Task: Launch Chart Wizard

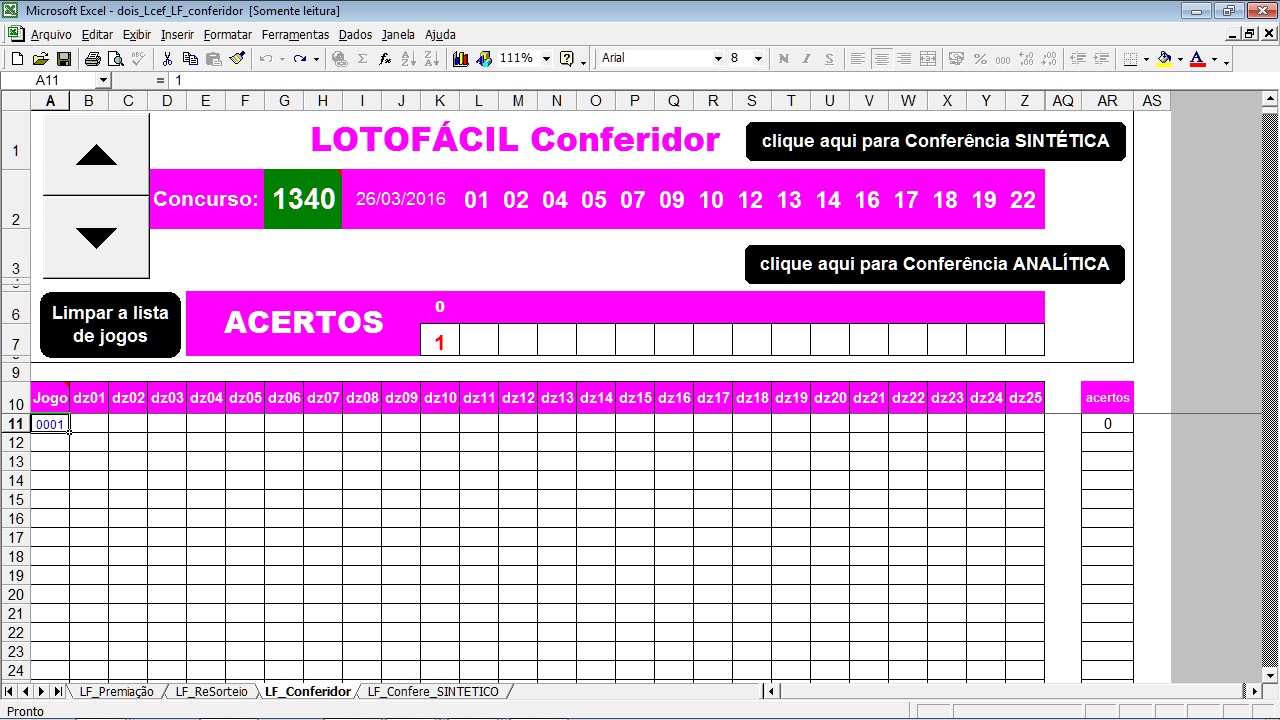Action: 461,59
